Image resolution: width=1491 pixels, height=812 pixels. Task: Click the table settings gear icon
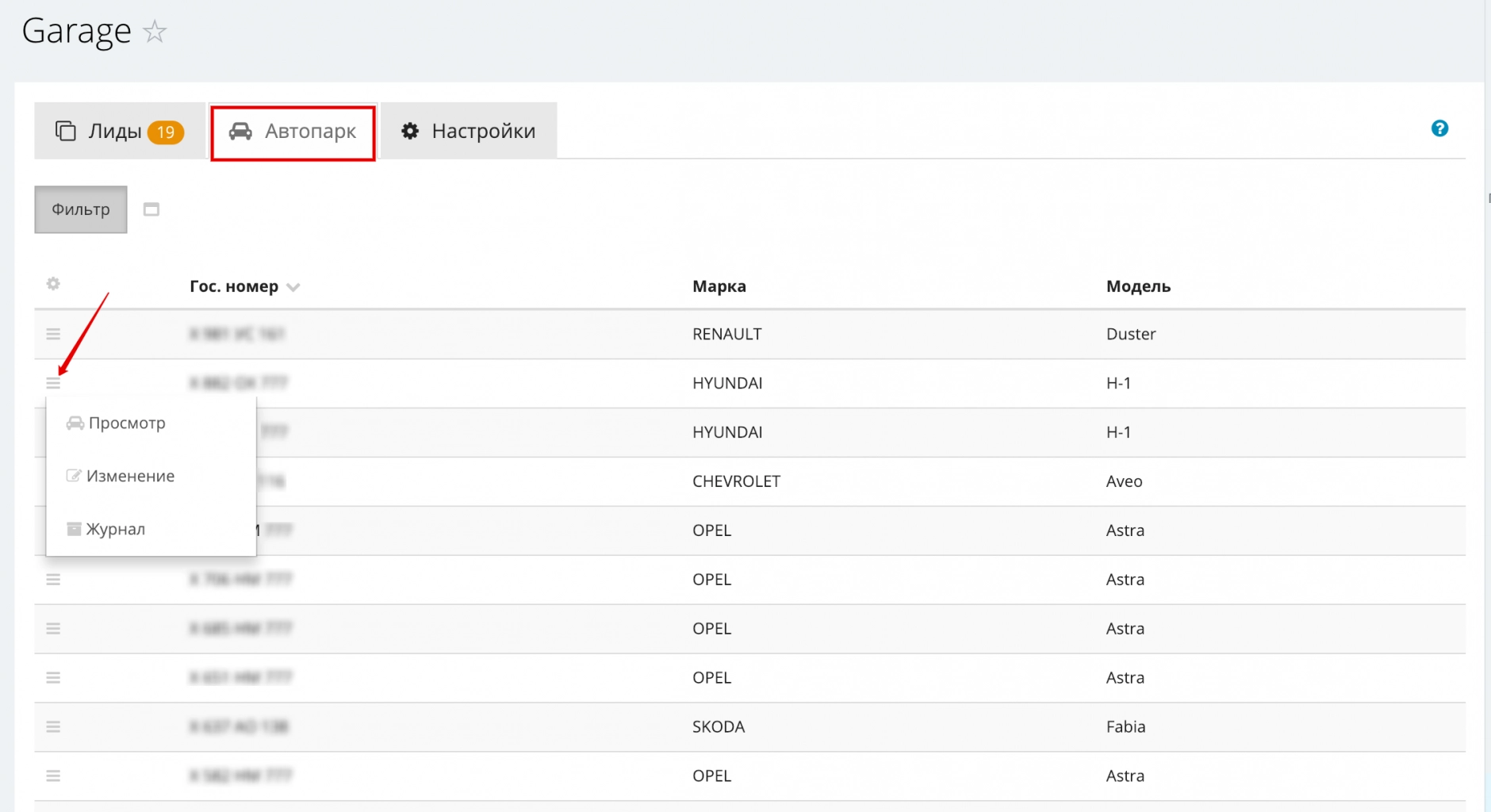[53, 284]
